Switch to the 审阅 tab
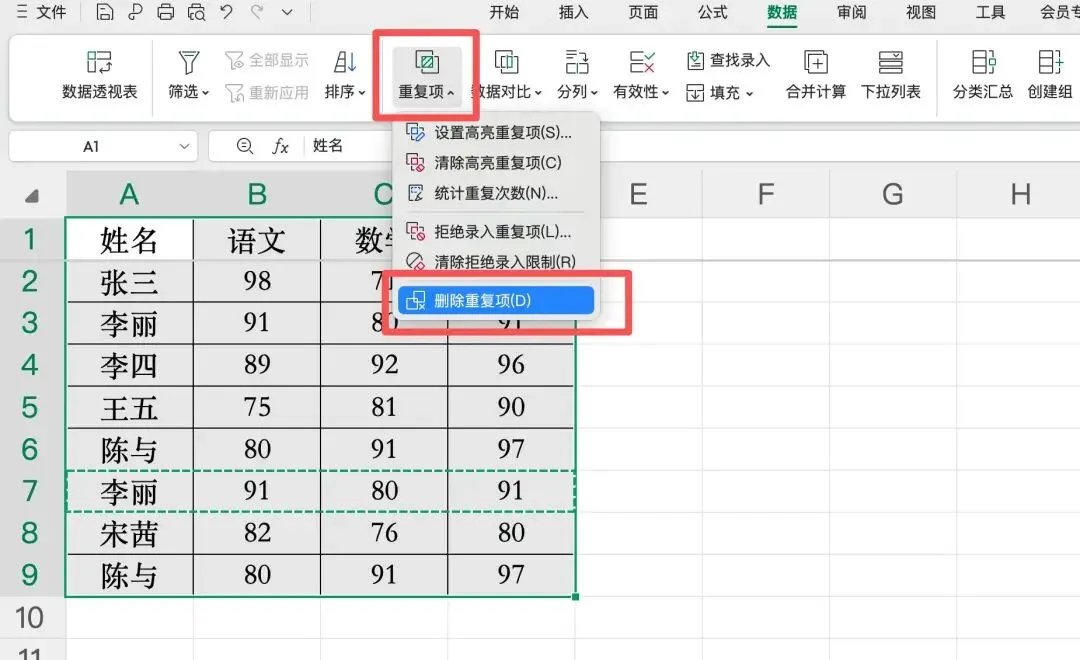This screenshot has height=660, width=1080. [852, 12]
